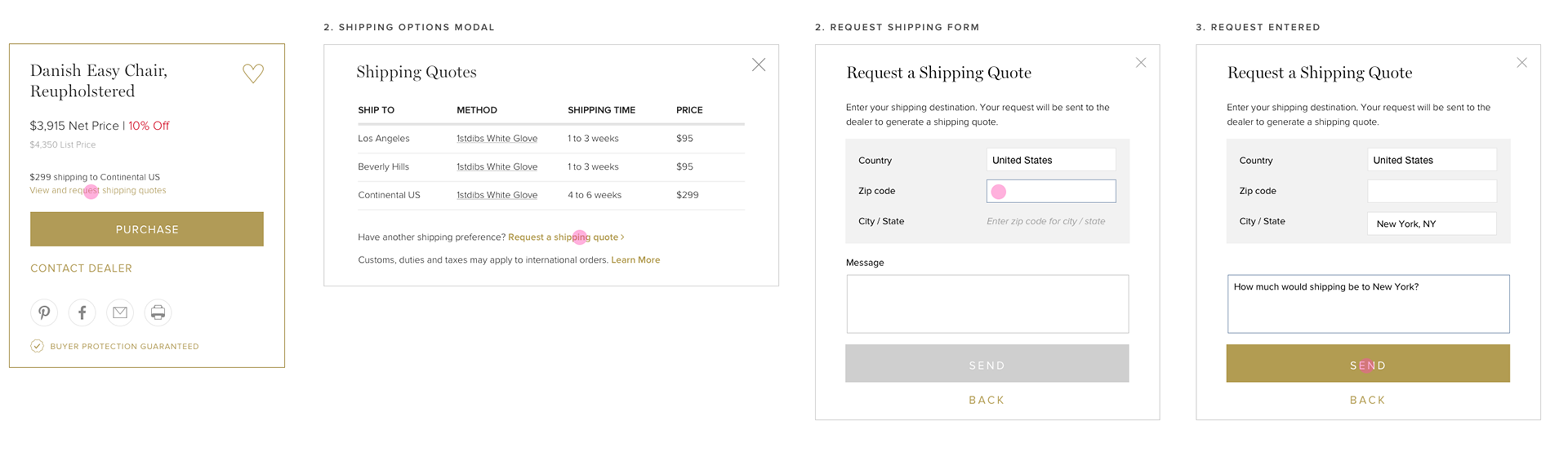
Task: Open the Contact Dealer link
Action: click(x=81, y=268)
